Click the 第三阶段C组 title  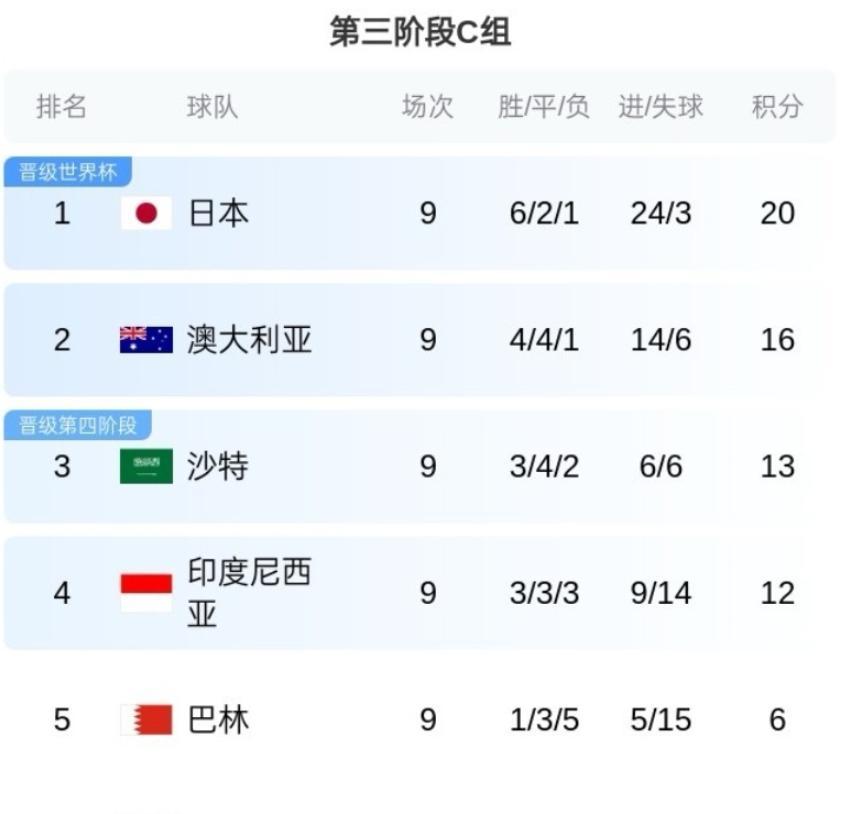[x=420, y=32]
